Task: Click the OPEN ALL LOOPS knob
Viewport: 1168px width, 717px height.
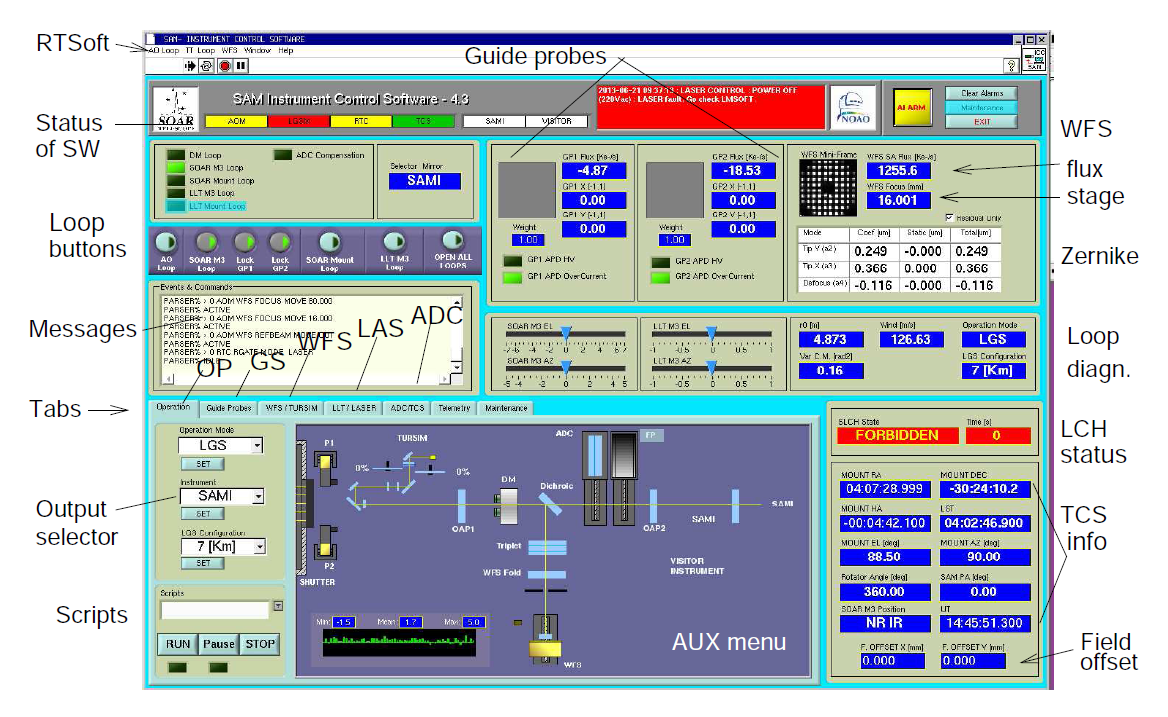Action: (452, 240)
